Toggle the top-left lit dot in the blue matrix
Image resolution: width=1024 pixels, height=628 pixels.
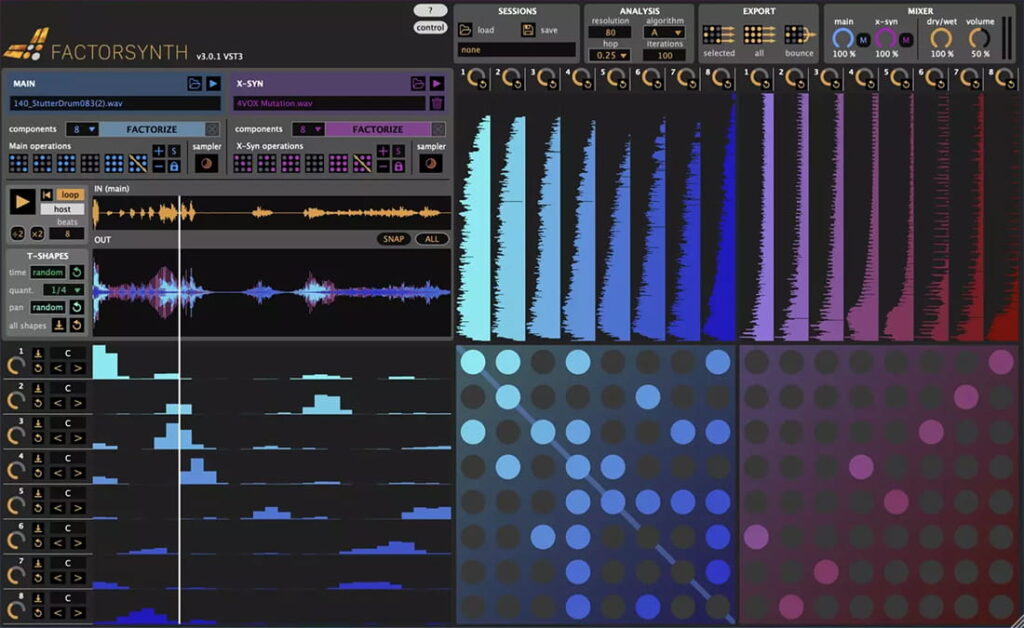click(473, 362)
